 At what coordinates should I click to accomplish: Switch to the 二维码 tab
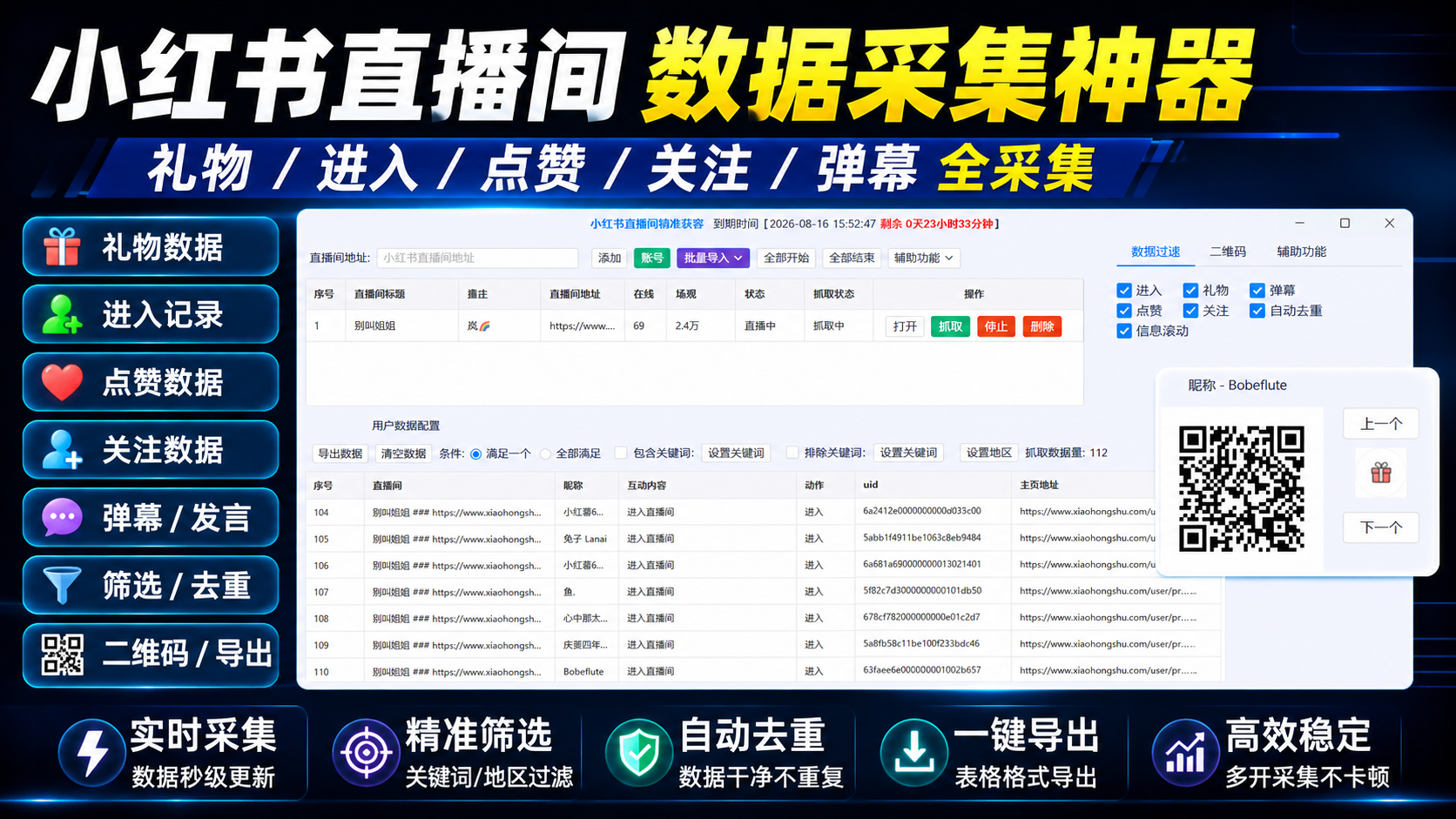(x=1228, y=252)
